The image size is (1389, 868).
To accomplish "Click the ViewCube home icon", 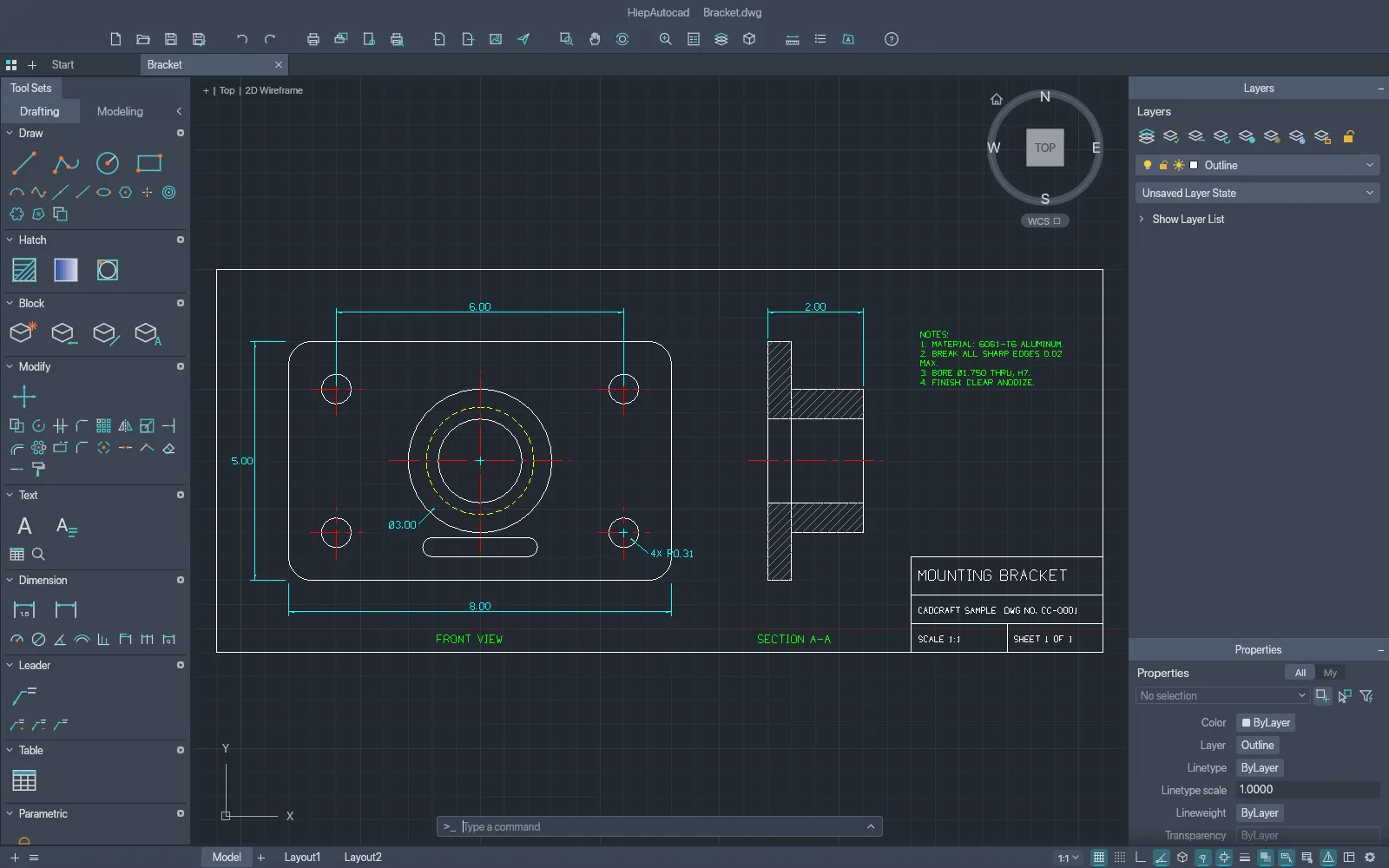I will (x=997, y=99).
